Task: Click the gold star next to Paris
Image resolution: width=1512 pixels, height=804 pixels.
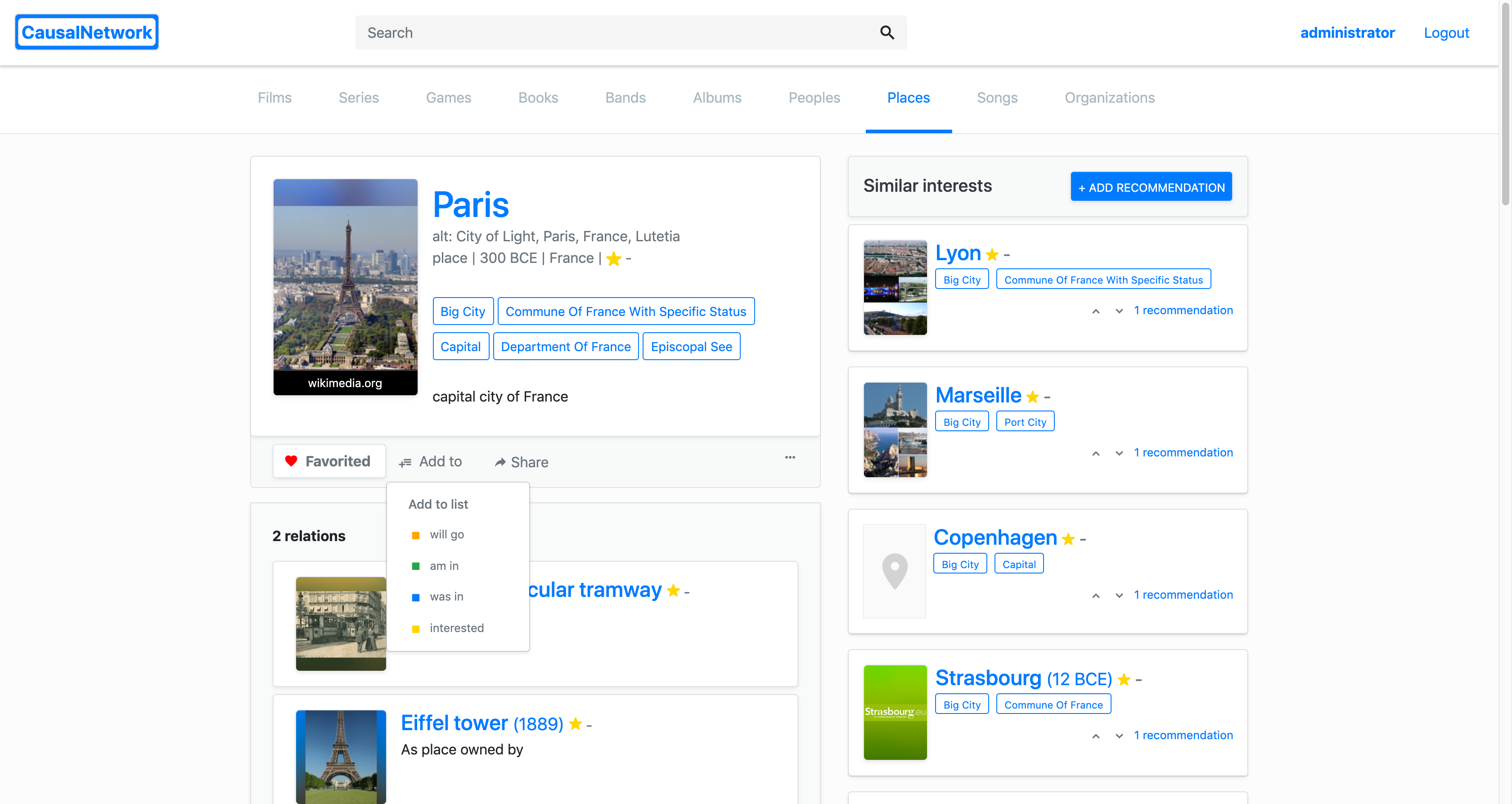Action: point(613,259)
